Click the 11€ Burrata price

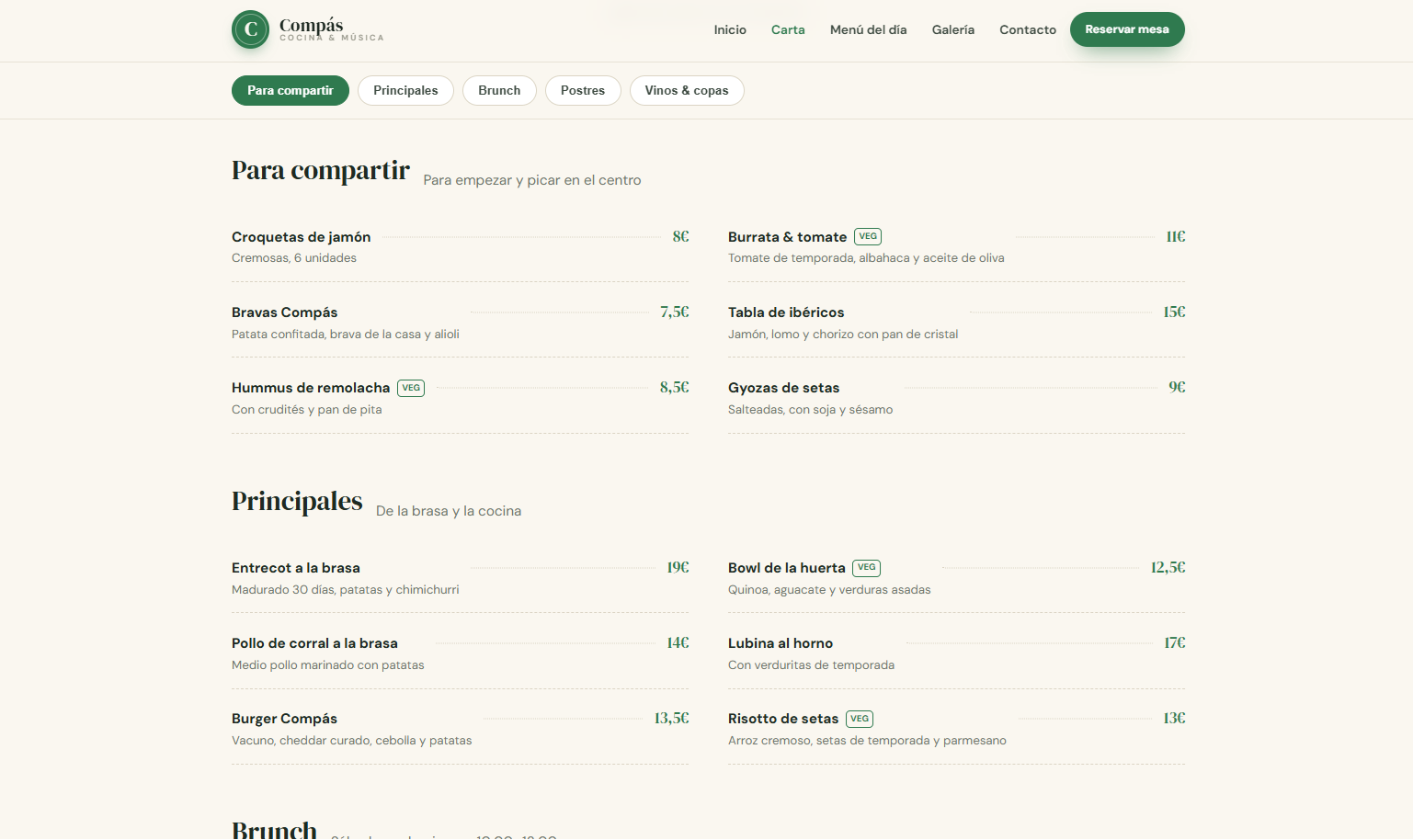pos(1176,236)
